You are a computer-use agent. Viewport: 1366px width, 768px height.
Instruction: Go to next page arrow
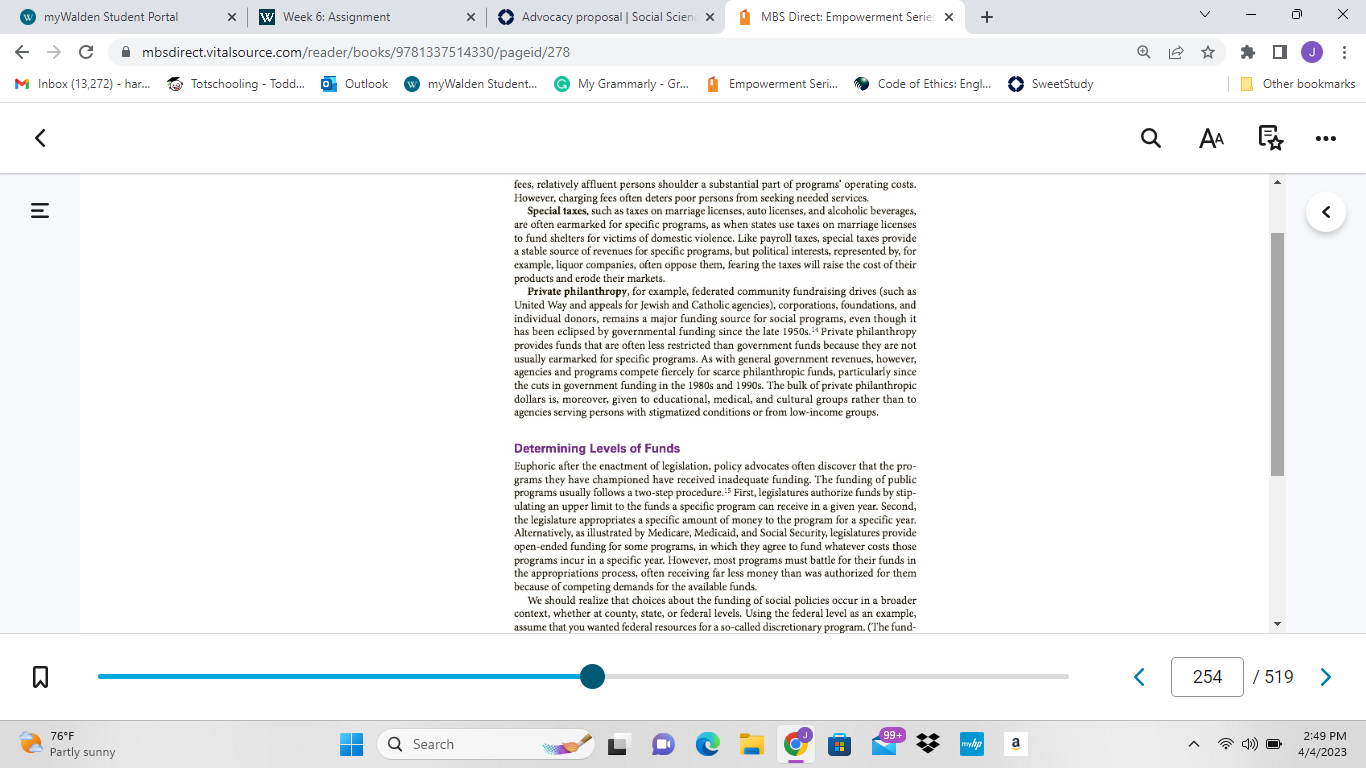point(1326,677)
